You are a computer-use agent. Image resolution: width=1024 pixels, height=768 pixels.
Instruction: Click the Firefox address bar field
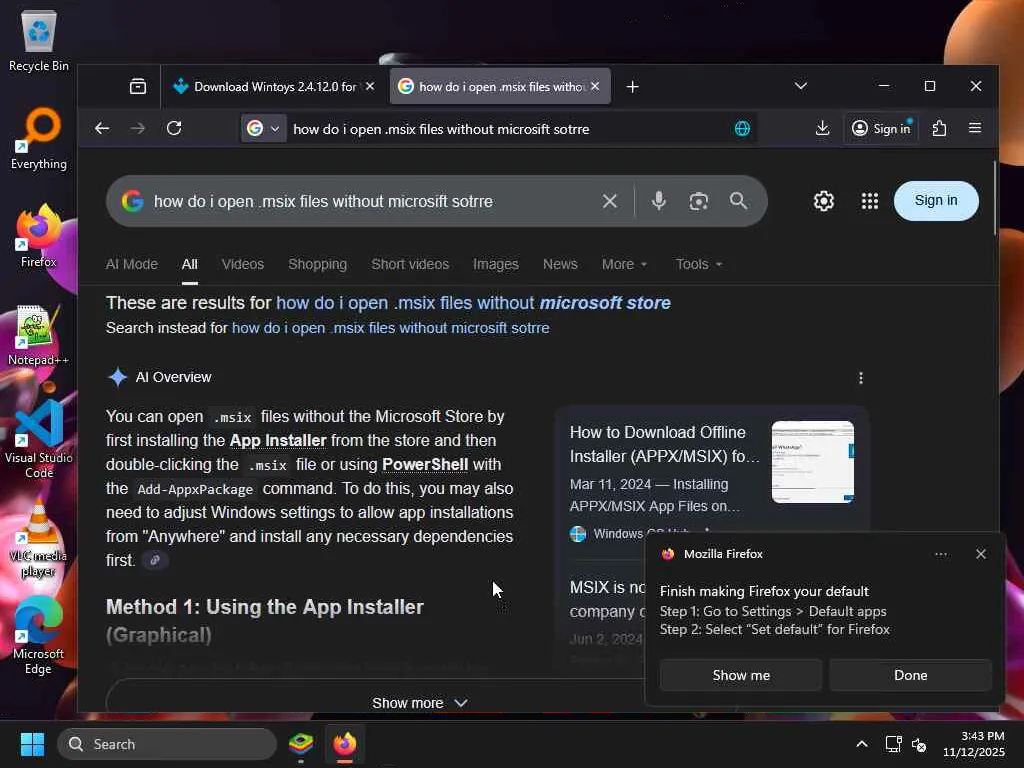click(500, 129)
